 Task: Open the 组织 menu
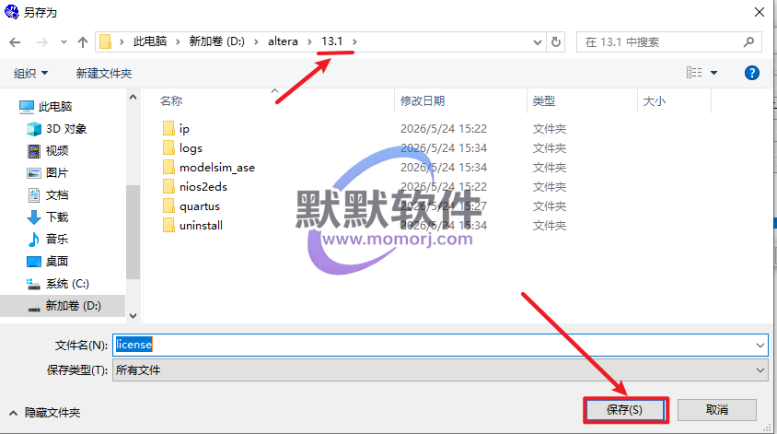point(31,73)
